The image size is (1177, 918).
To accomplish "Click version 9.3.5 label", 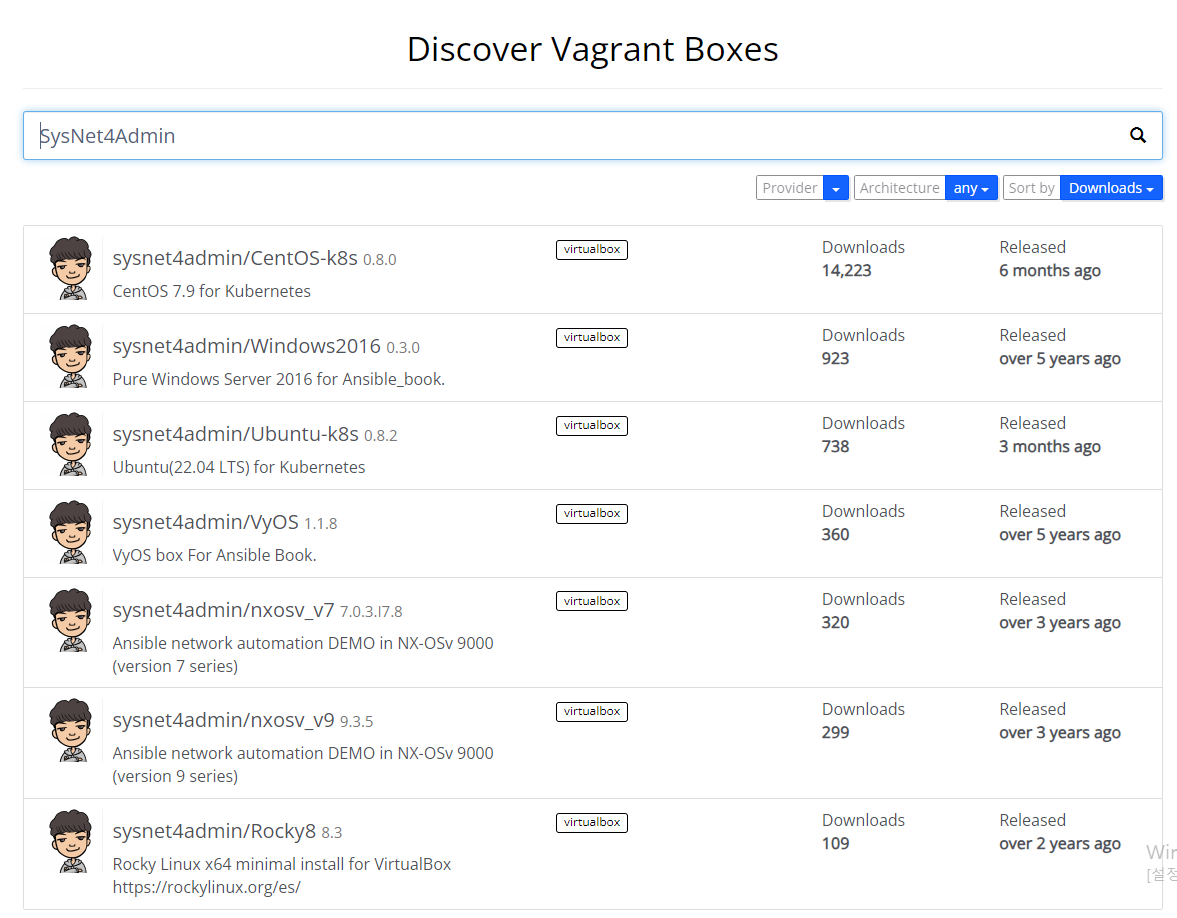I will tap(357, 721).
